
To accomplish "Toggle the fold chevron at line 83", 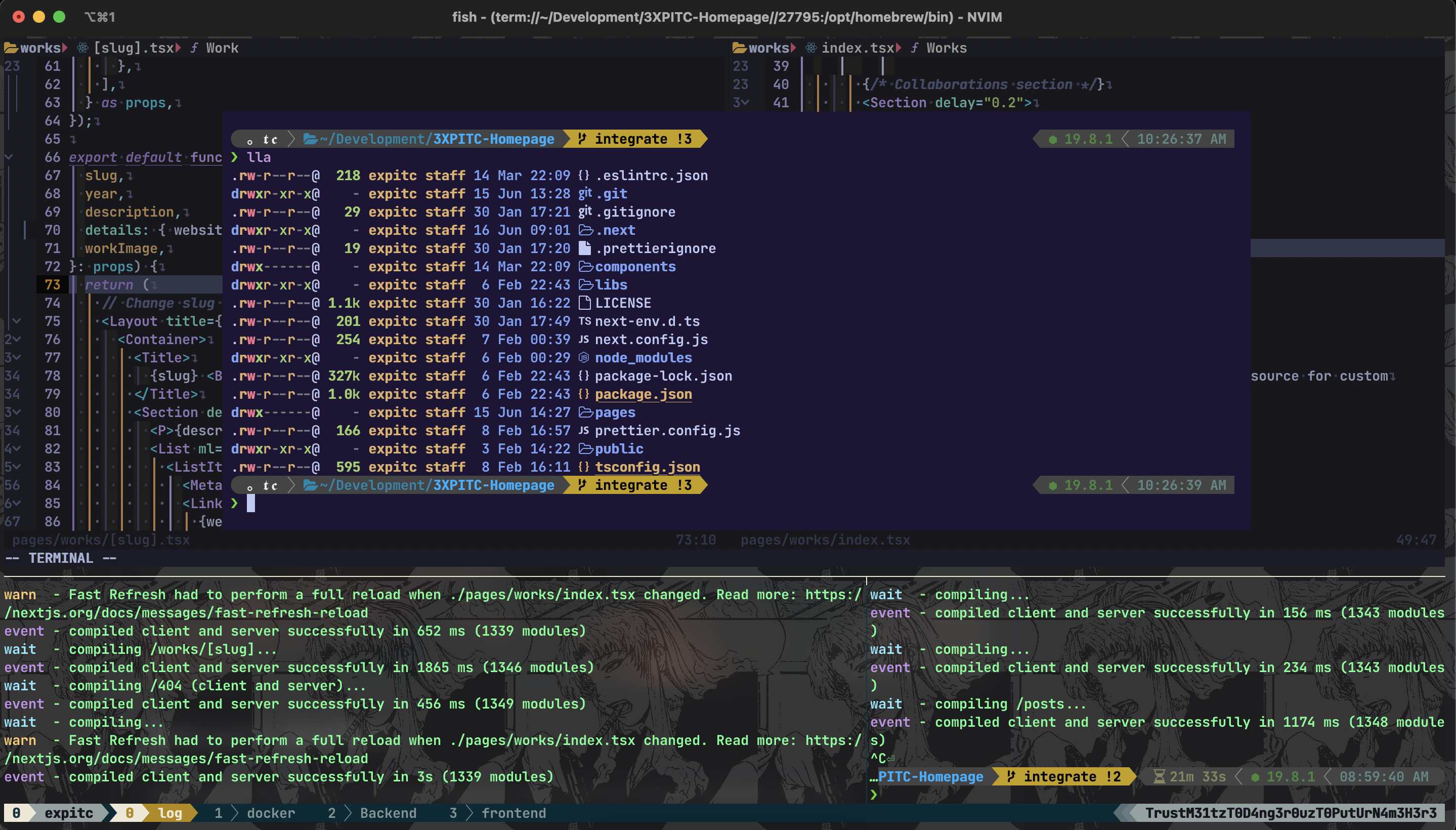I will 17,468.
